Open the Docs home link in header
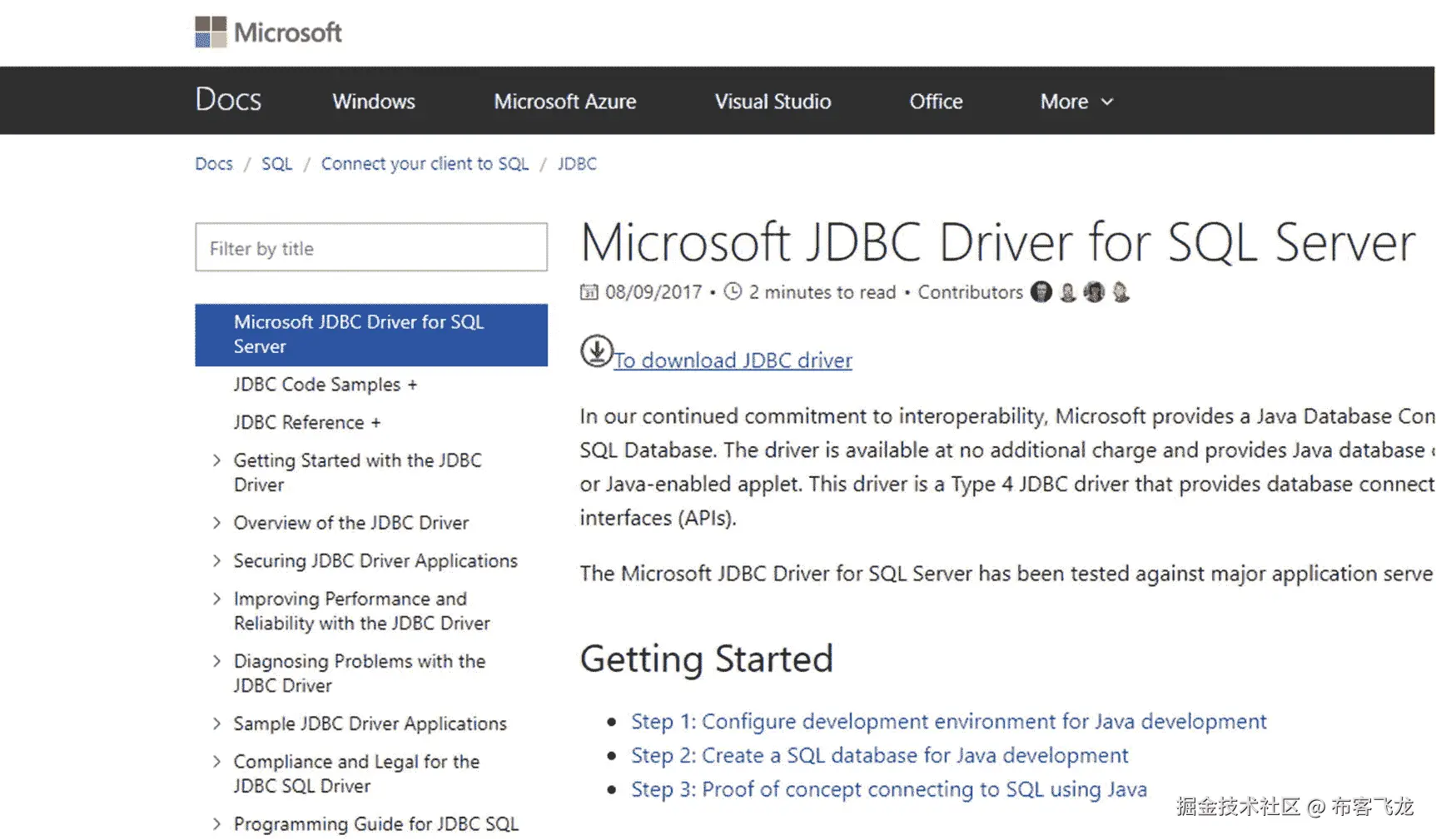1436x840 pixels. (228, 100)
